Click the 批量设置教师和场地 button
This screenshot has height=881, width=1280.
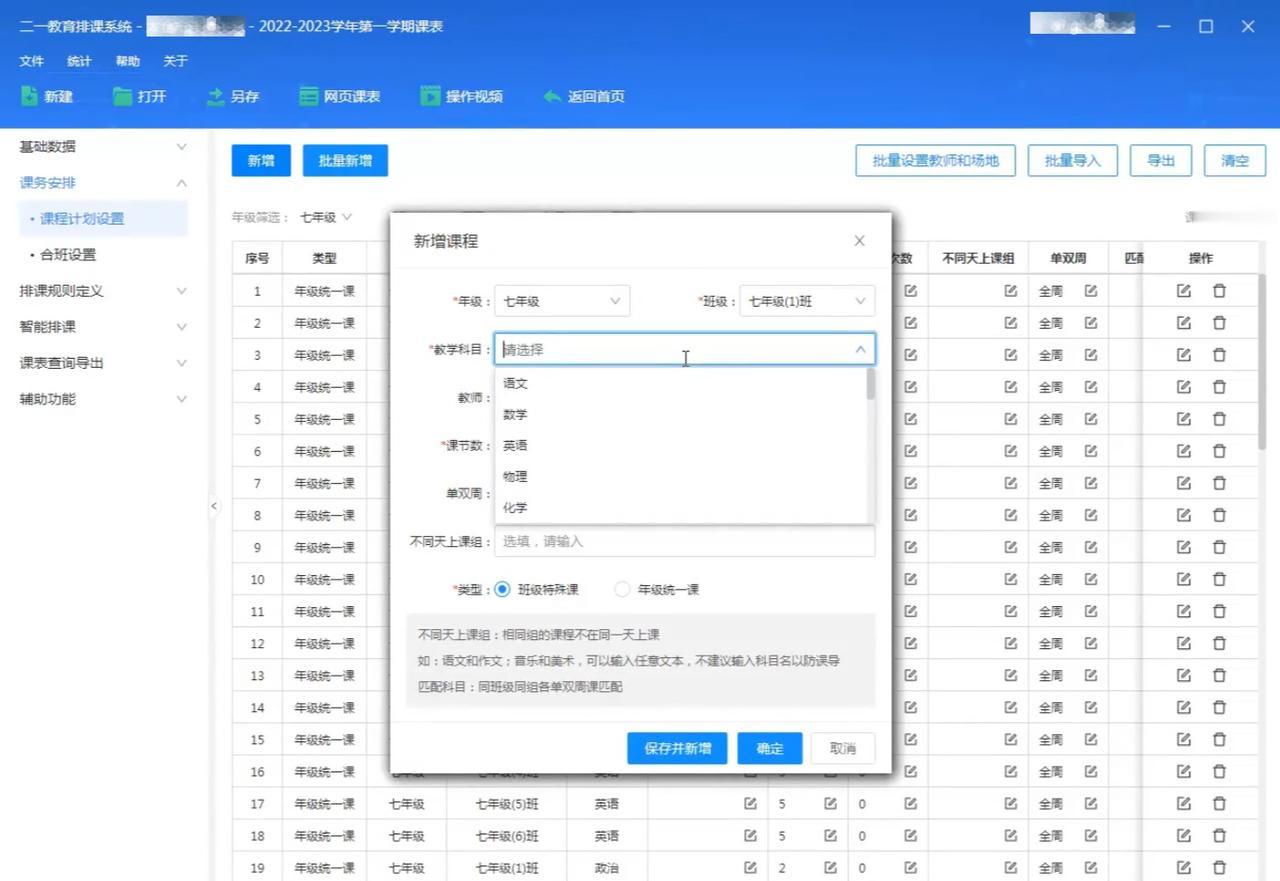click(935, 161)
